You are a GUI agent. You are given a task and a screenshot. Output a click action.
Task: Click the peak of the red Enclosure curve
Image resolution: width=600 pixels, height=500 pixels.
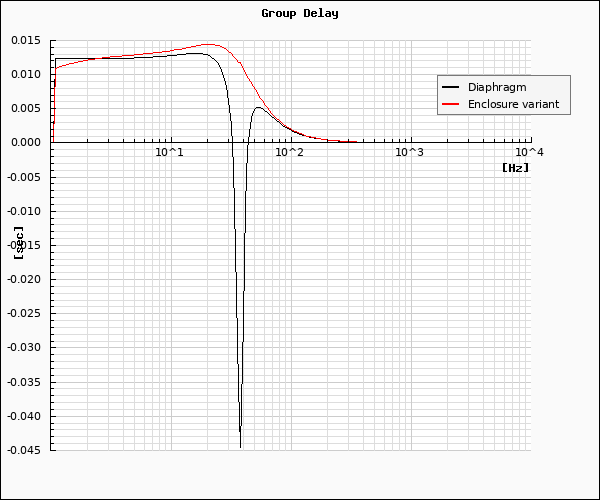tap(211, 44)
